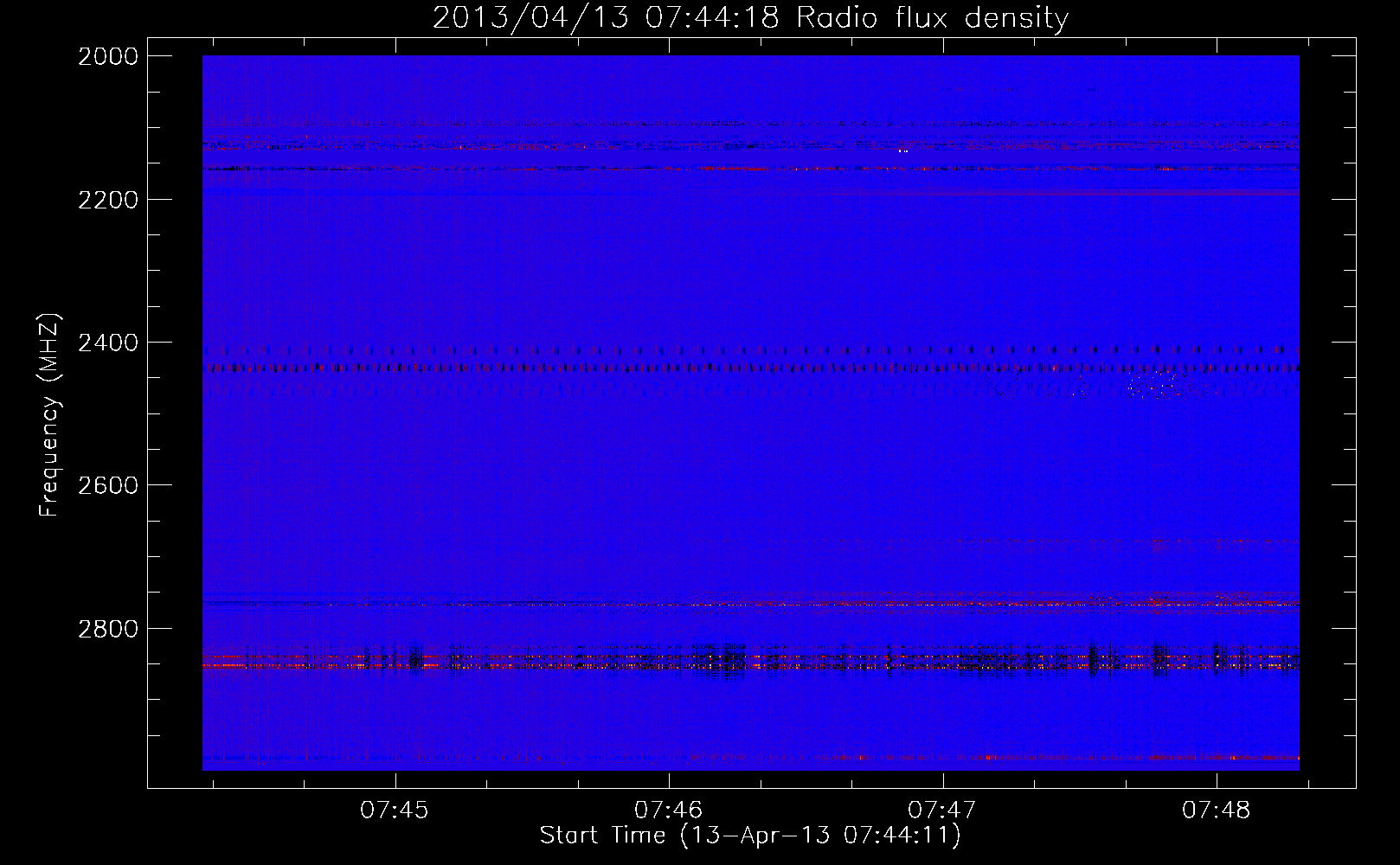Select the 2000 frequency axis label
The image size is (1400, 865).
click(x=108, y=56)
